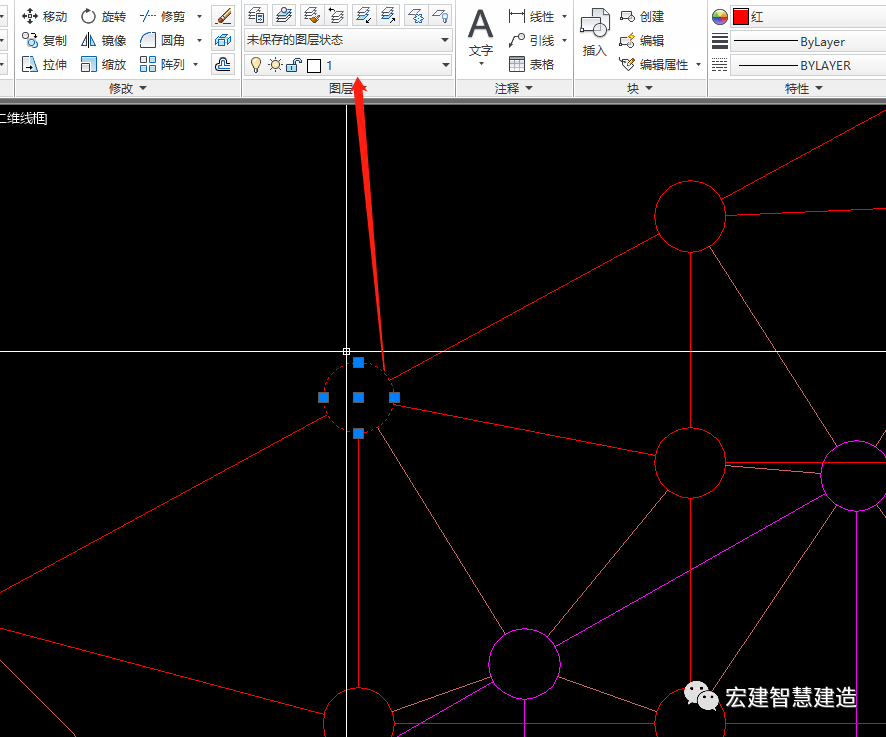
Task: Click the Erase pencil-eraser icon
Action: tap(223, 16)
